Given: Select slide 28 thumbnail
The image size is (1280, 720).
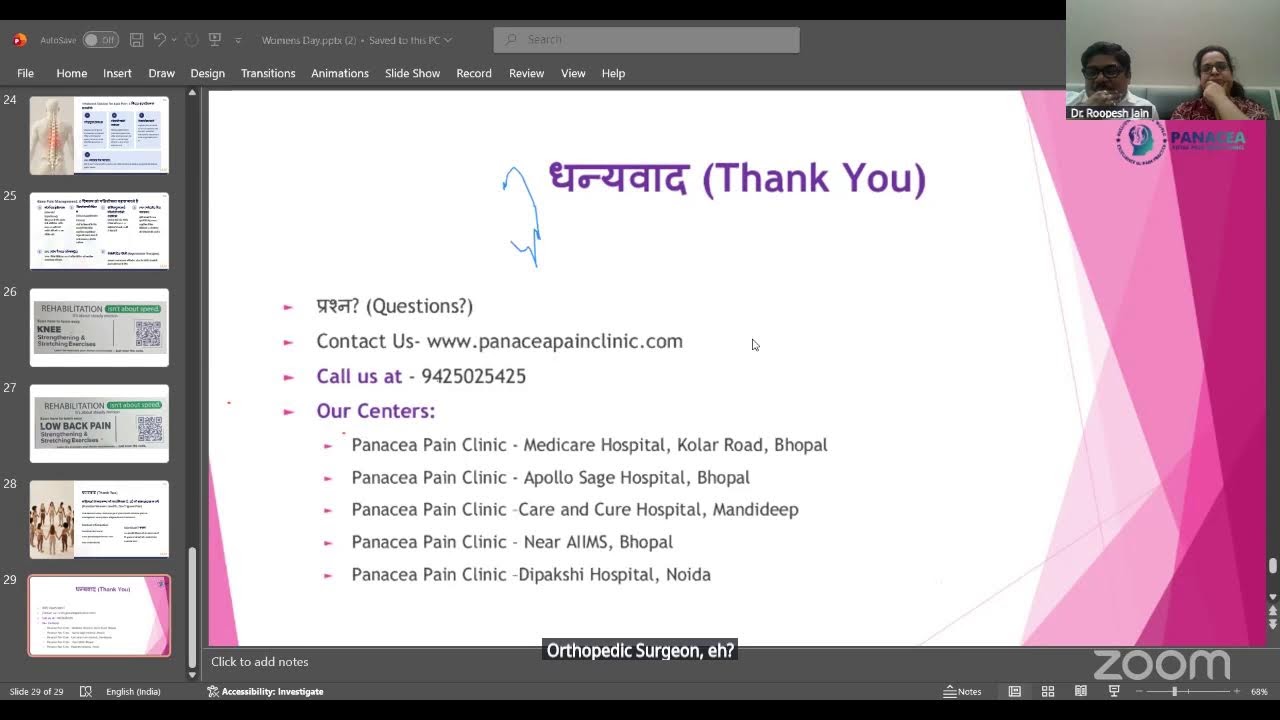Looking at the screenshot, I should pos(99,519).
